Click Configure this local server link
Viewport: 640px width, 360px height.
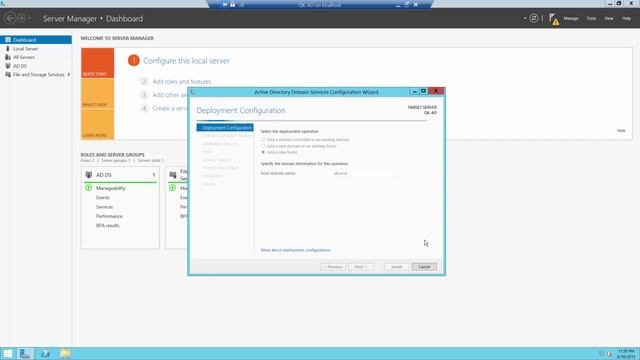pyautogui.click(x=187, y=61)
